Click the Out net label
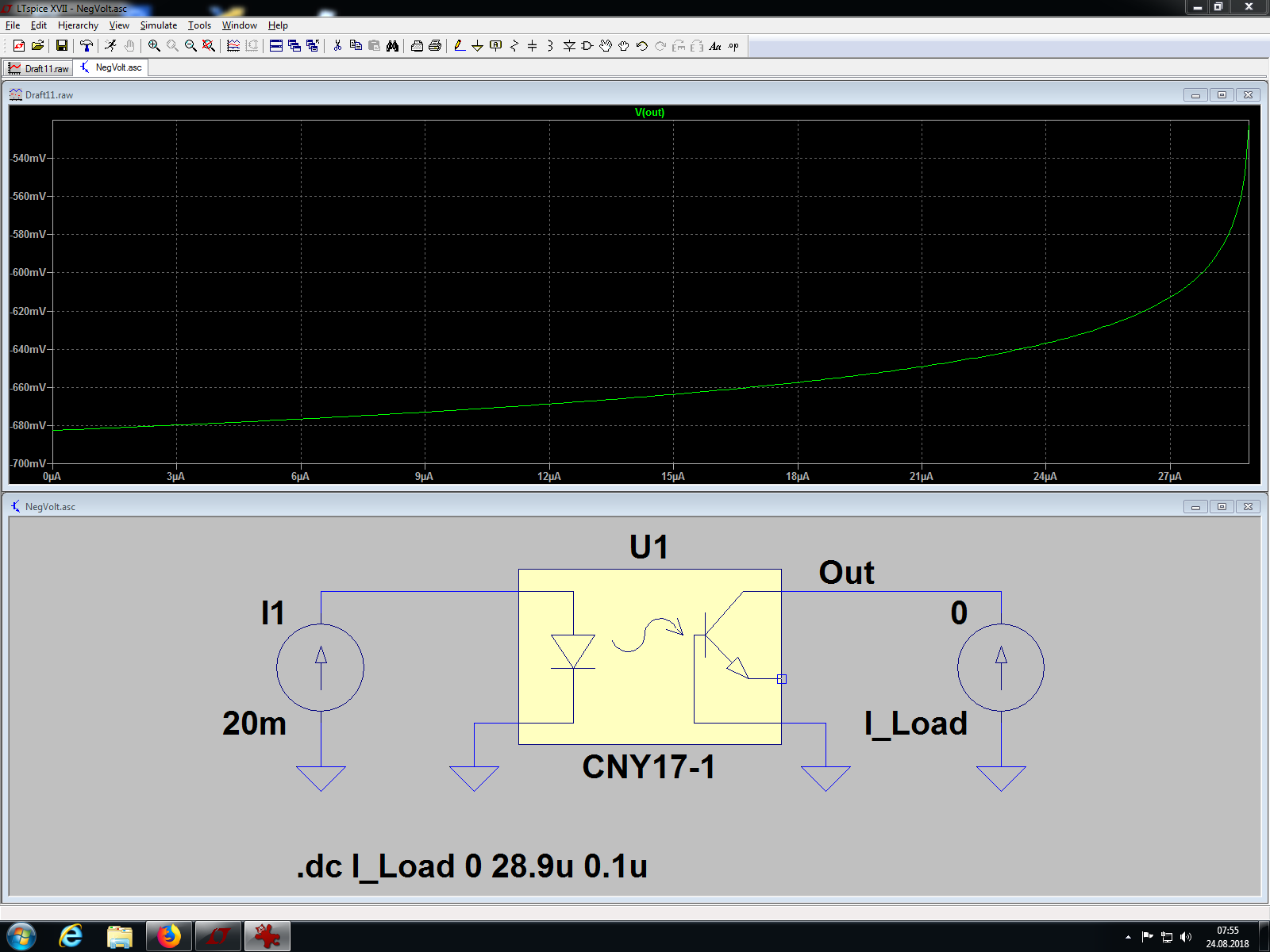 point(846,573)
